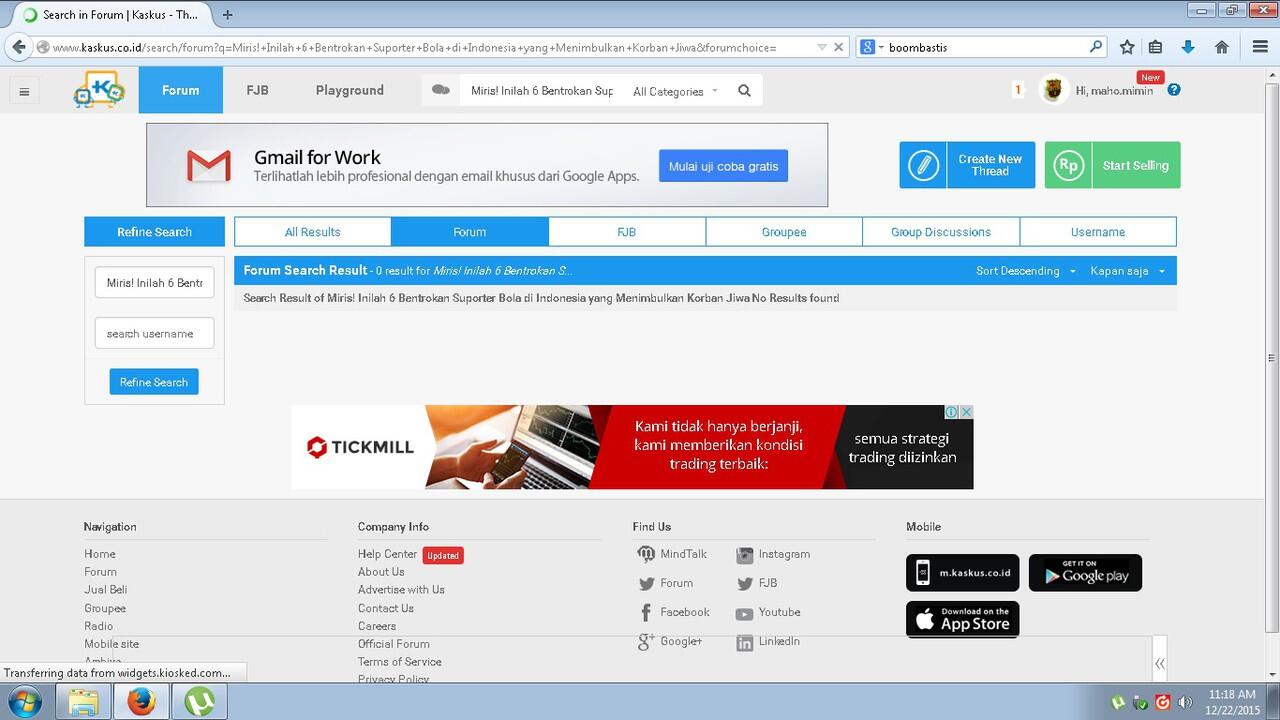This screenshot has height=720, width=1280.
Task: Open the App Store download badge
Action: pos(963,620)
